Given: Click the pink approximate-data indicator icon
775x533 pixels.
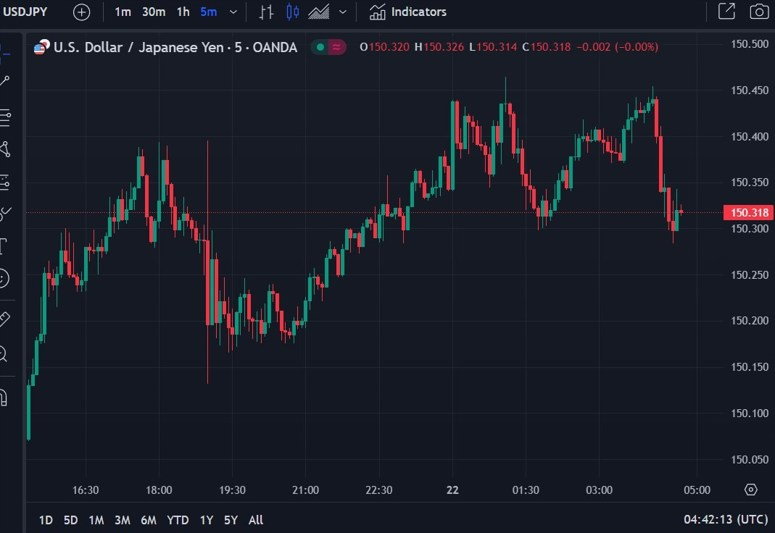Looking at the screenshot, I should pos(337,47).
